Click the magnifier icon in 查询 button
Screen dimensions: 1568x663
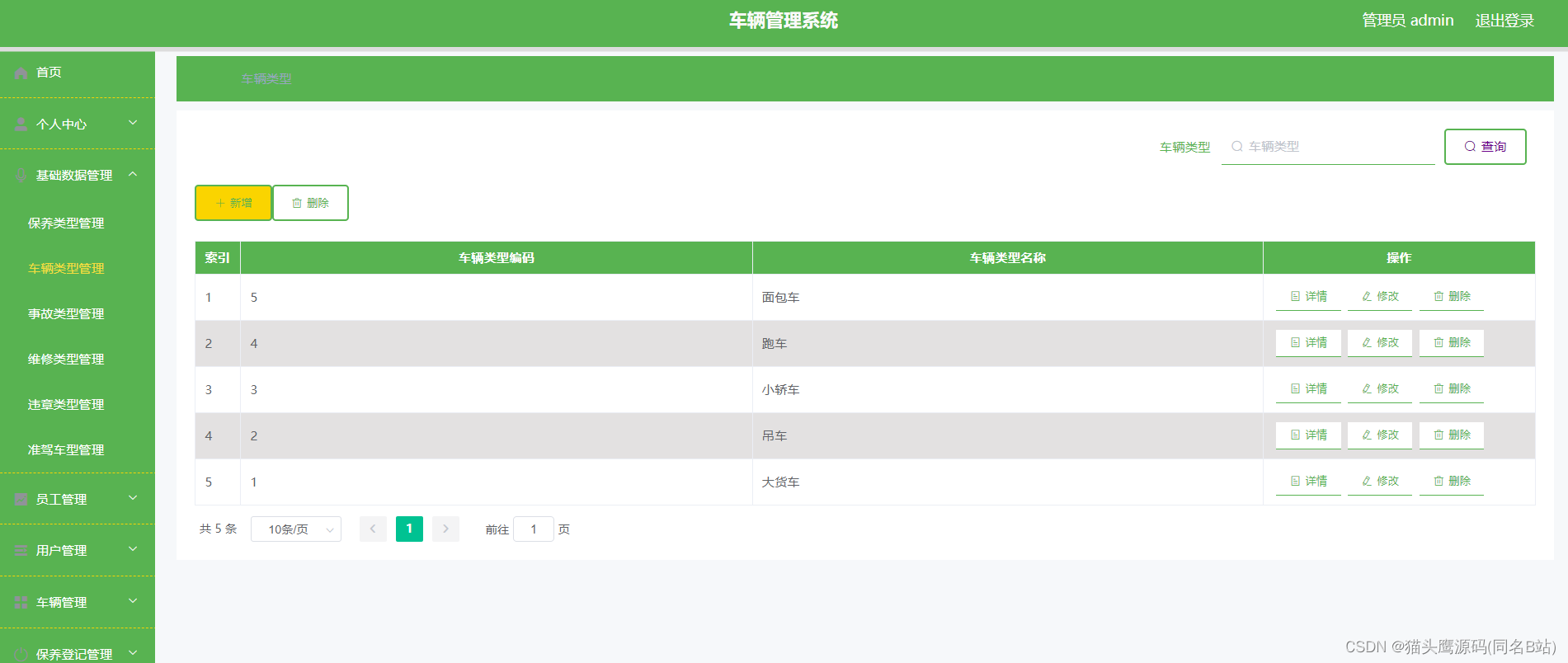1470,147
